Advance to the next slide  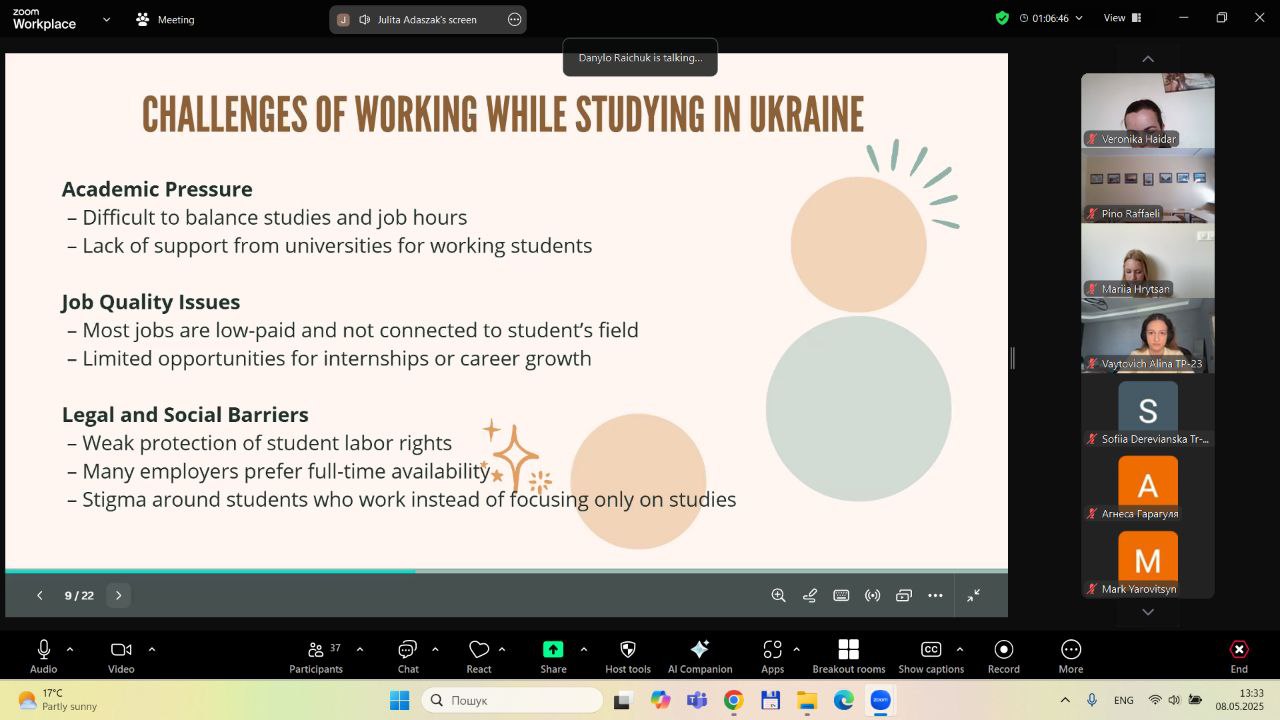(x=118, y=595)
